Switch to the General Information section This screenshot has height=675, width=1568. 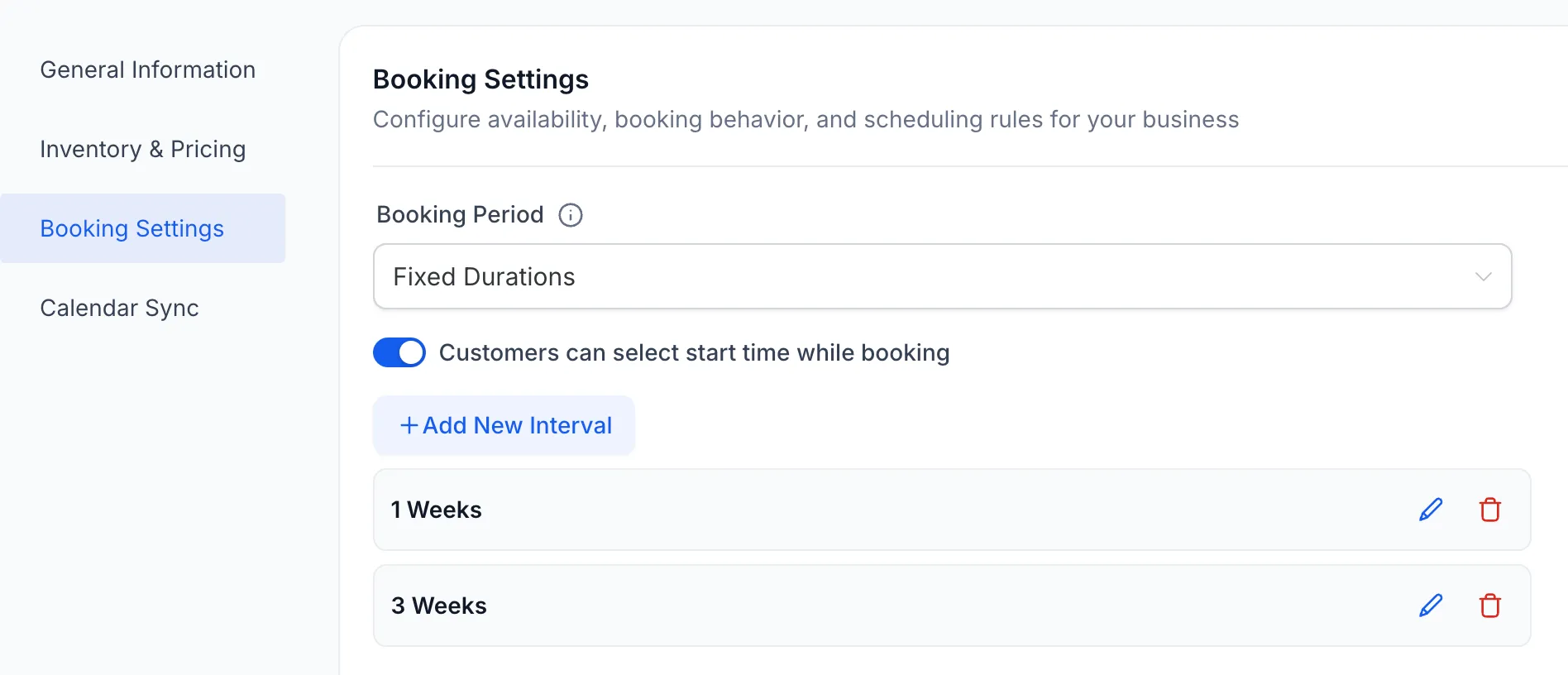pos(147,69)
